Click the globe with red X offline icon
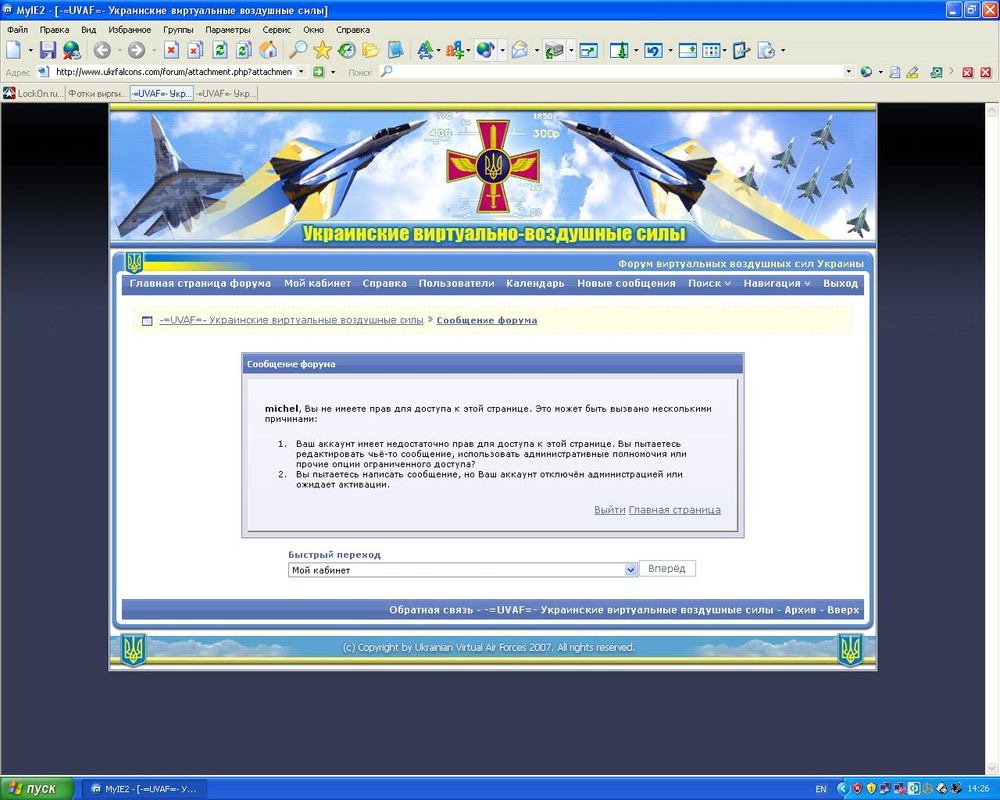This screenshot has width=1000, height=800. point(71,50)
